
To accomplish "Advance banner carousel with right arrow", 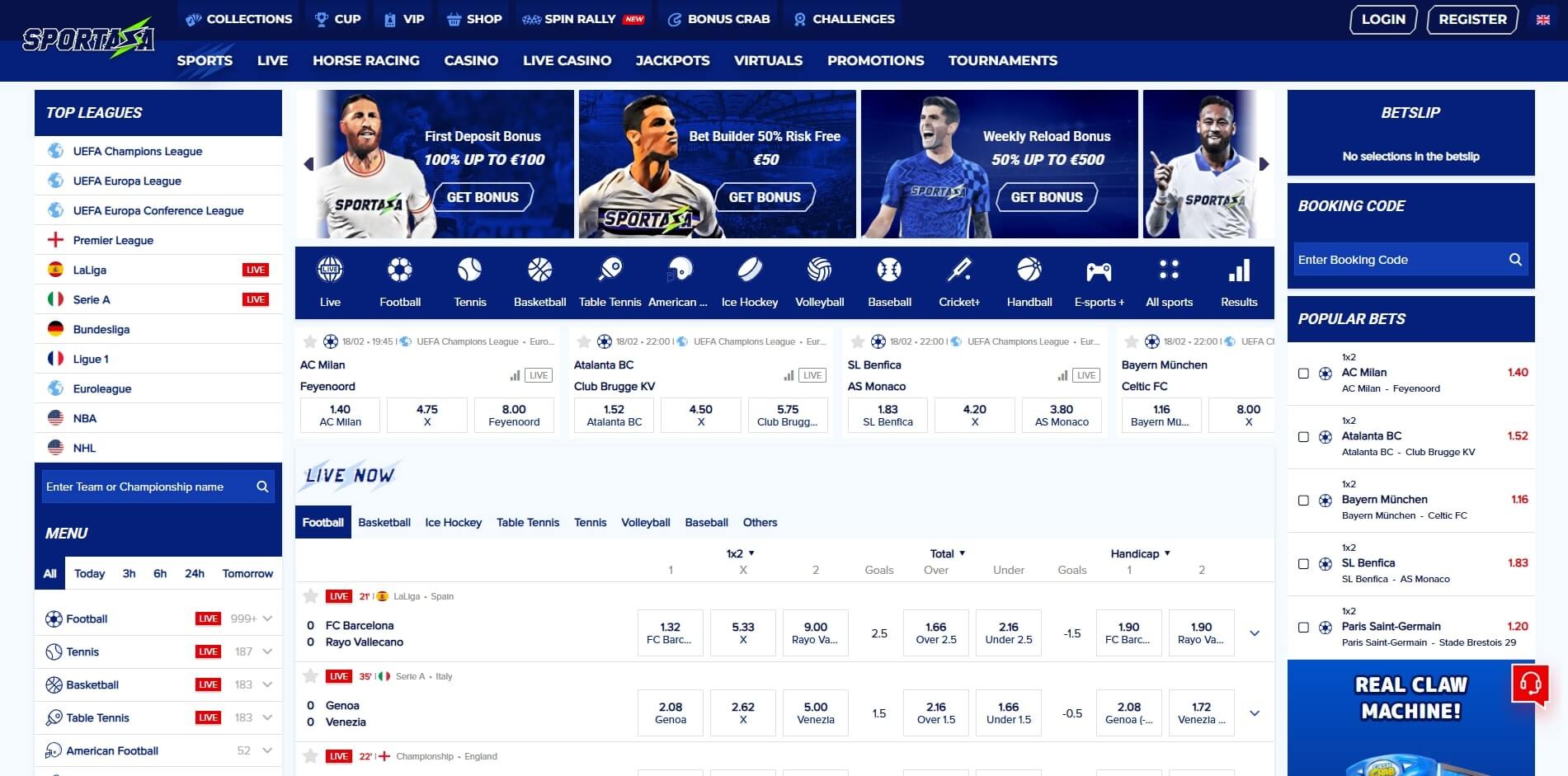I will coord(1264,164).
